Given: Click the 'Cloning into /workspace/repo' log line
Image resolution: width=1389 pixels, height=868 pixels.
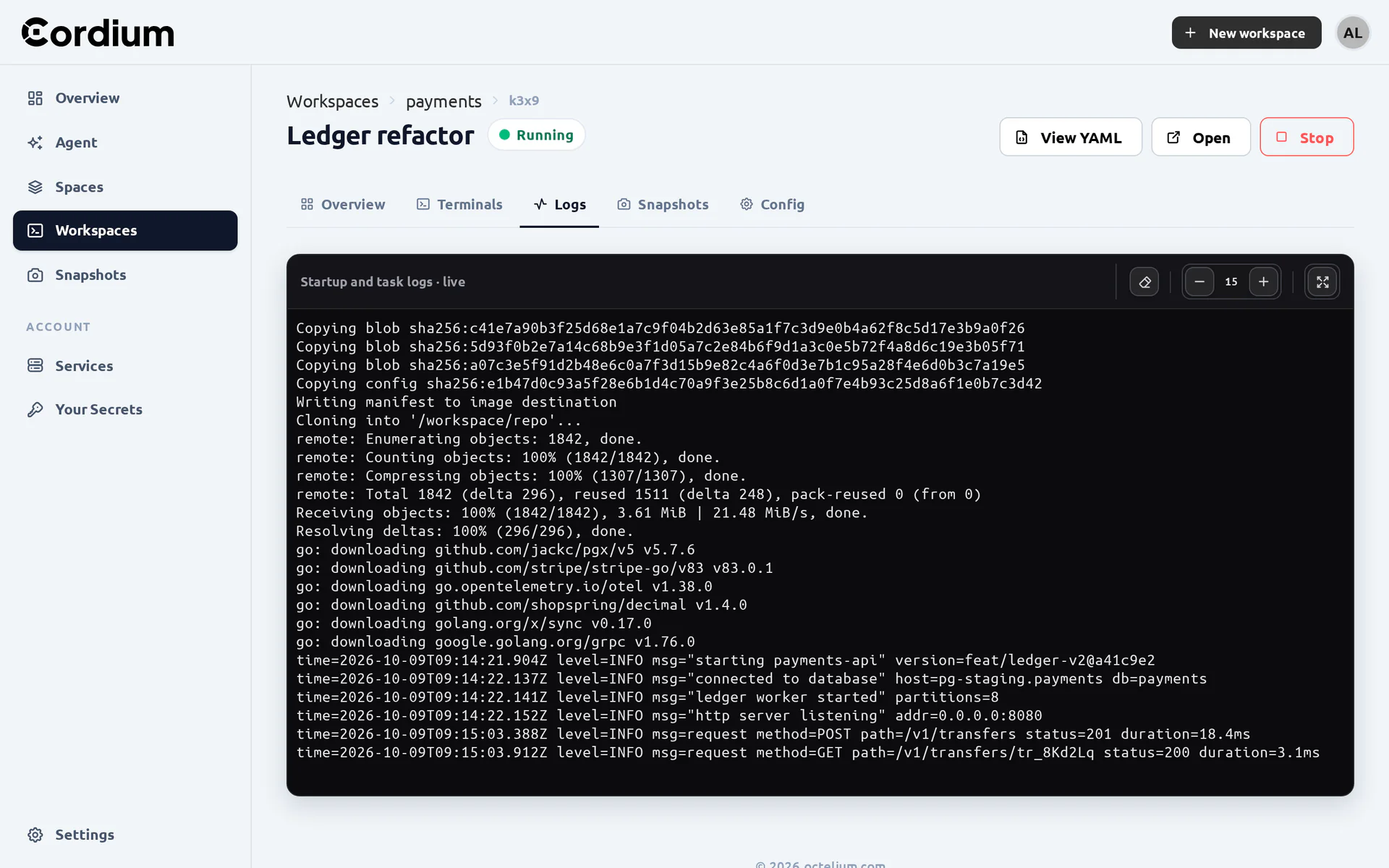Looking at the screenshot, I should tap(439, 420).
